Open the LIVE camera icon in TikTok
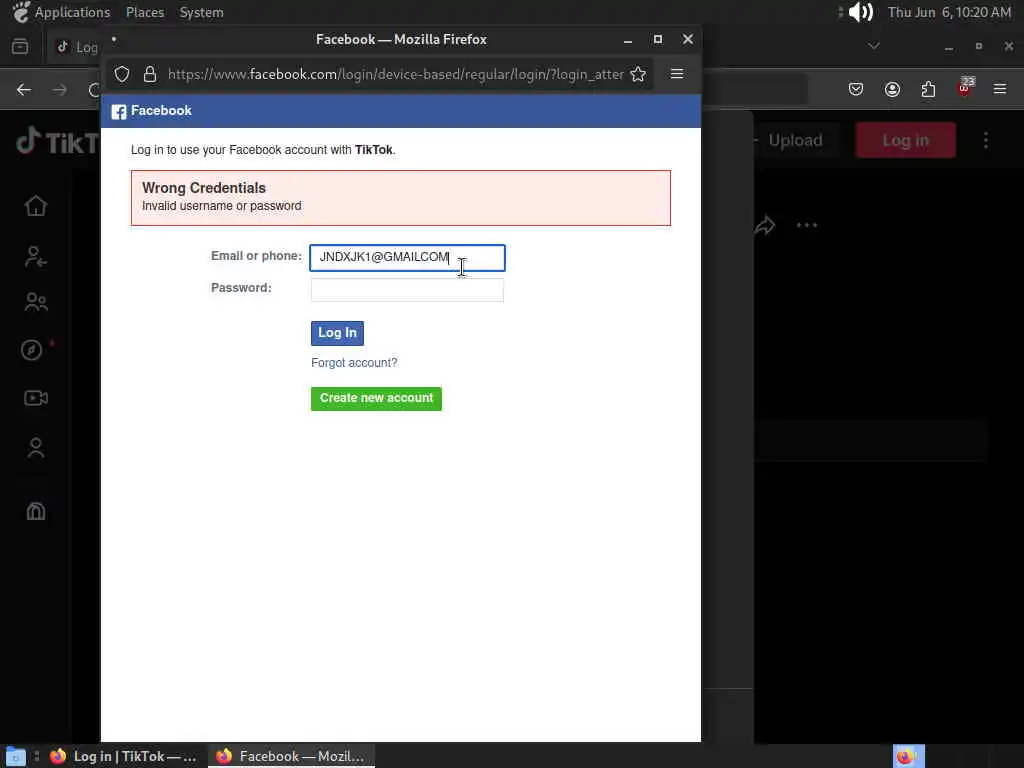 [x=36, y=398]
